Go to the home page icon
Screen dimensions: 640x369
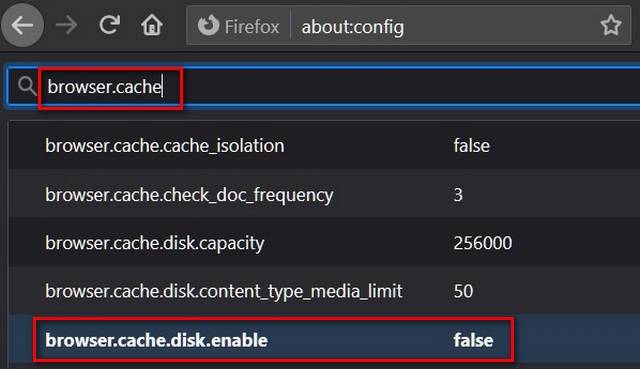pyautogui.click(x=152, y=25)
